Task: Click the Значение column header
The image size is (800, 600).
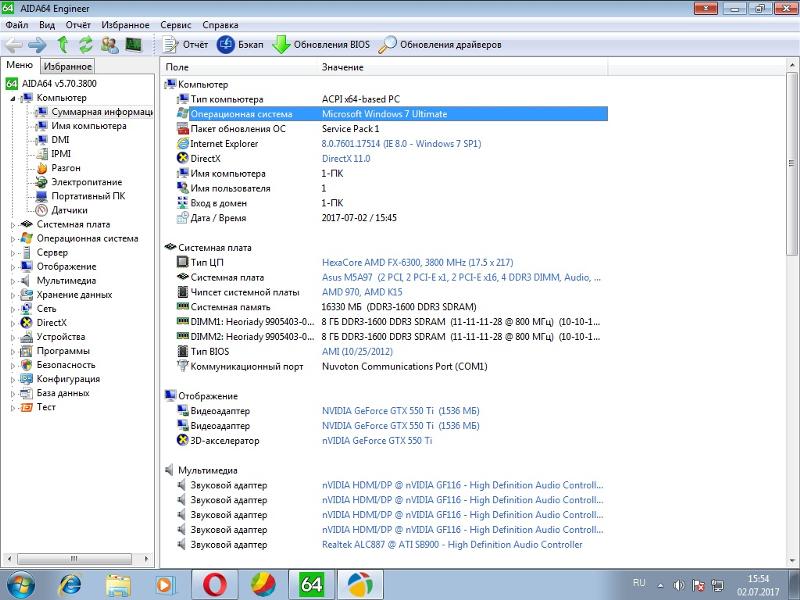Action: coord(343,67)
